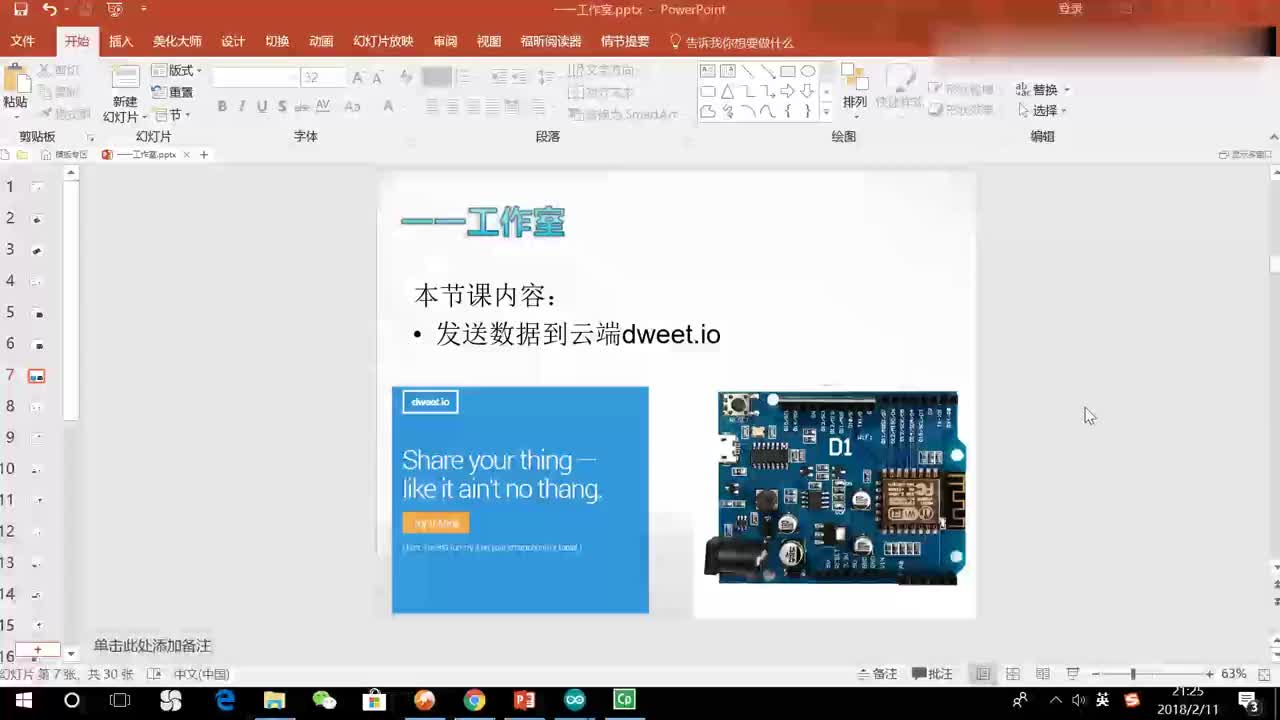Select the text box shape in gallery

pyautogui.click(x=708, y=71)
